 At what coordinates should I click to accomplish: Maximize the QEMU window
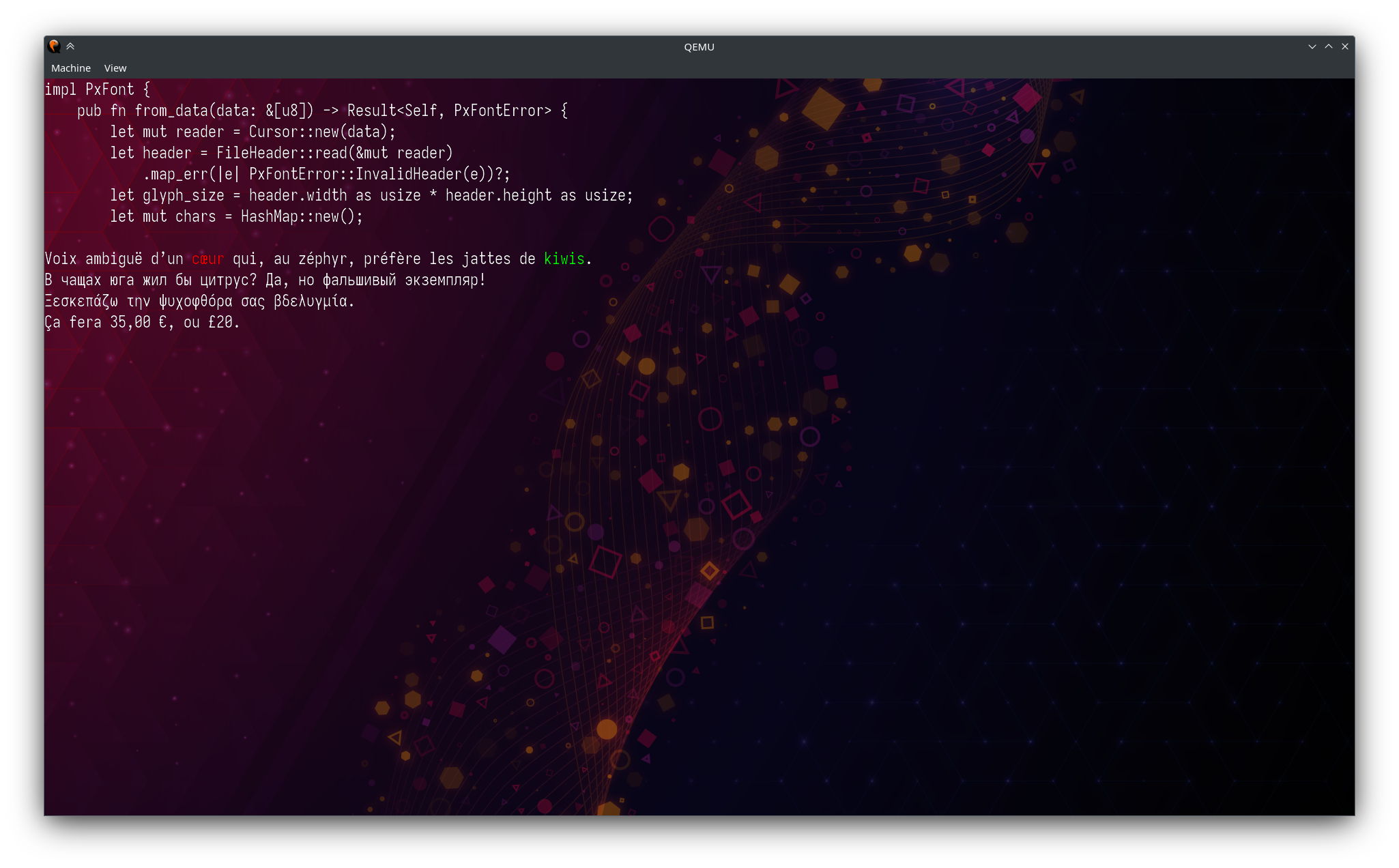[x=1329, y=46]
